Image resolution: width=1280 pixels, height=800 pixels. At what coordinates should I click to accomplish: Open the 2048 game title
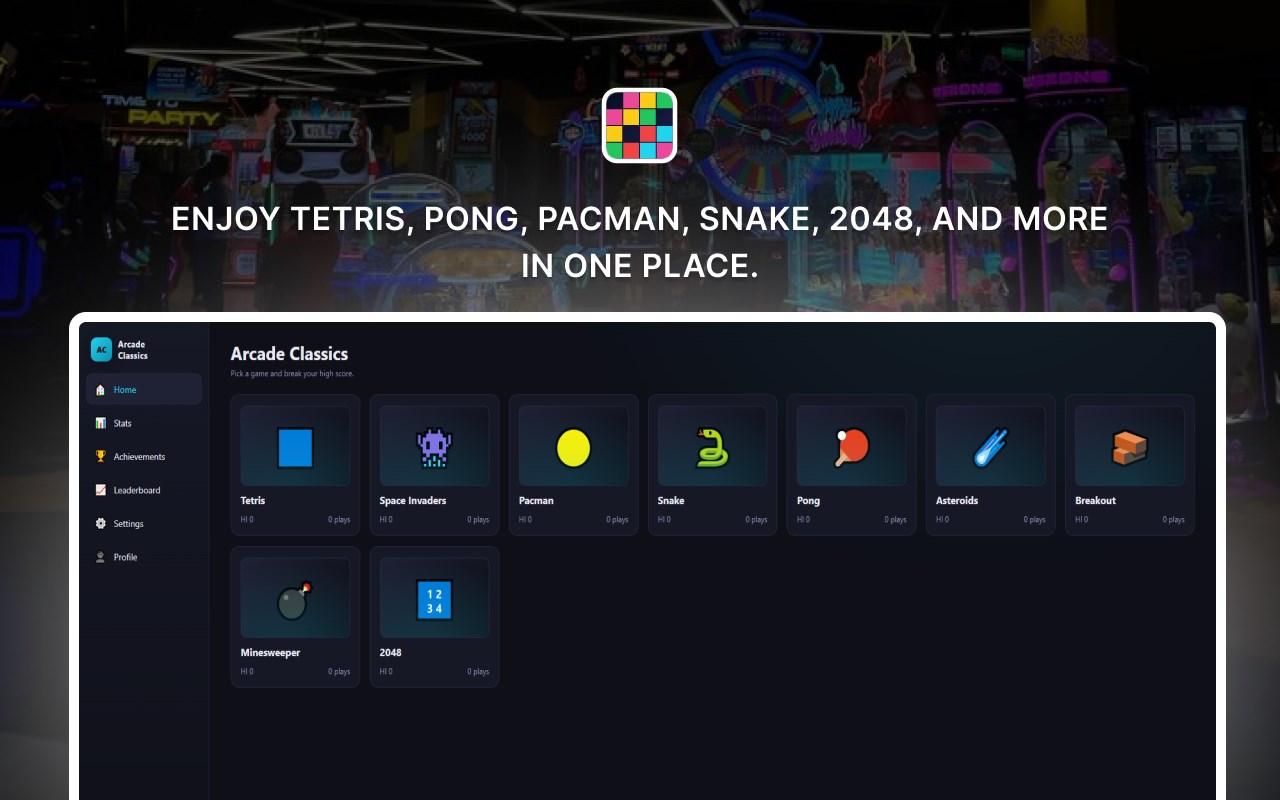[391, 653]
